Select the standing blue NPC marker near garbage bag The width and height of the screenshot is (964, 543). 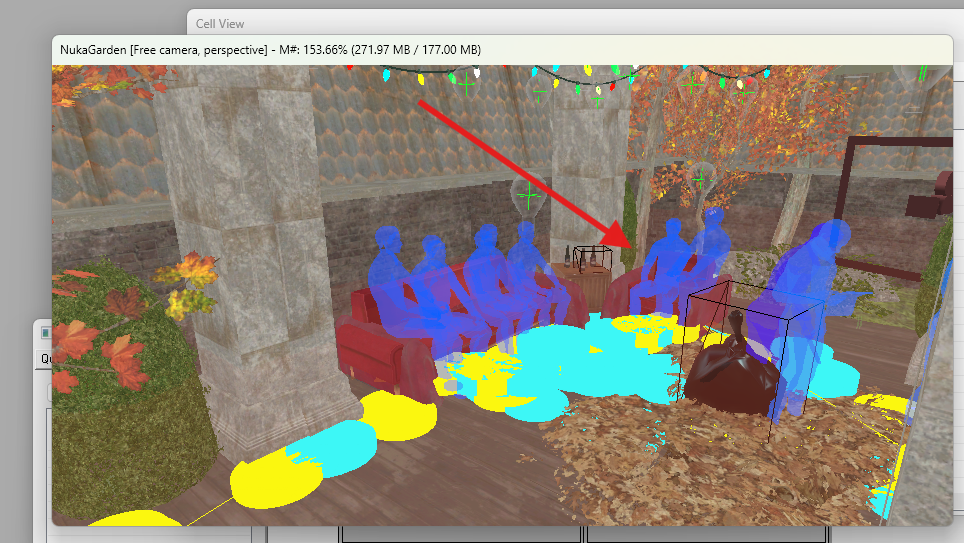pos(803,316)
